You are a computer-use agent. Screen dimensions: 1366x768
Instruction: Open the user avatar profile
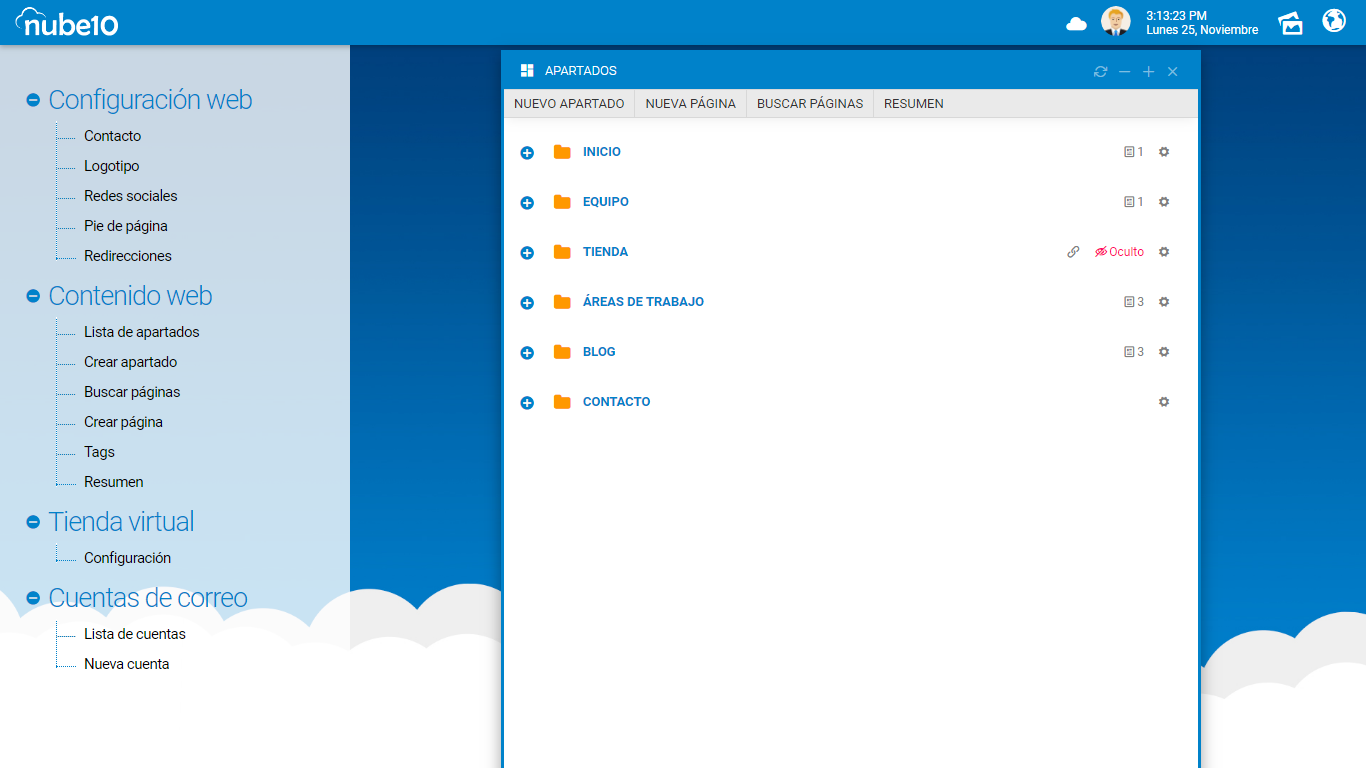pos(1115,21)
